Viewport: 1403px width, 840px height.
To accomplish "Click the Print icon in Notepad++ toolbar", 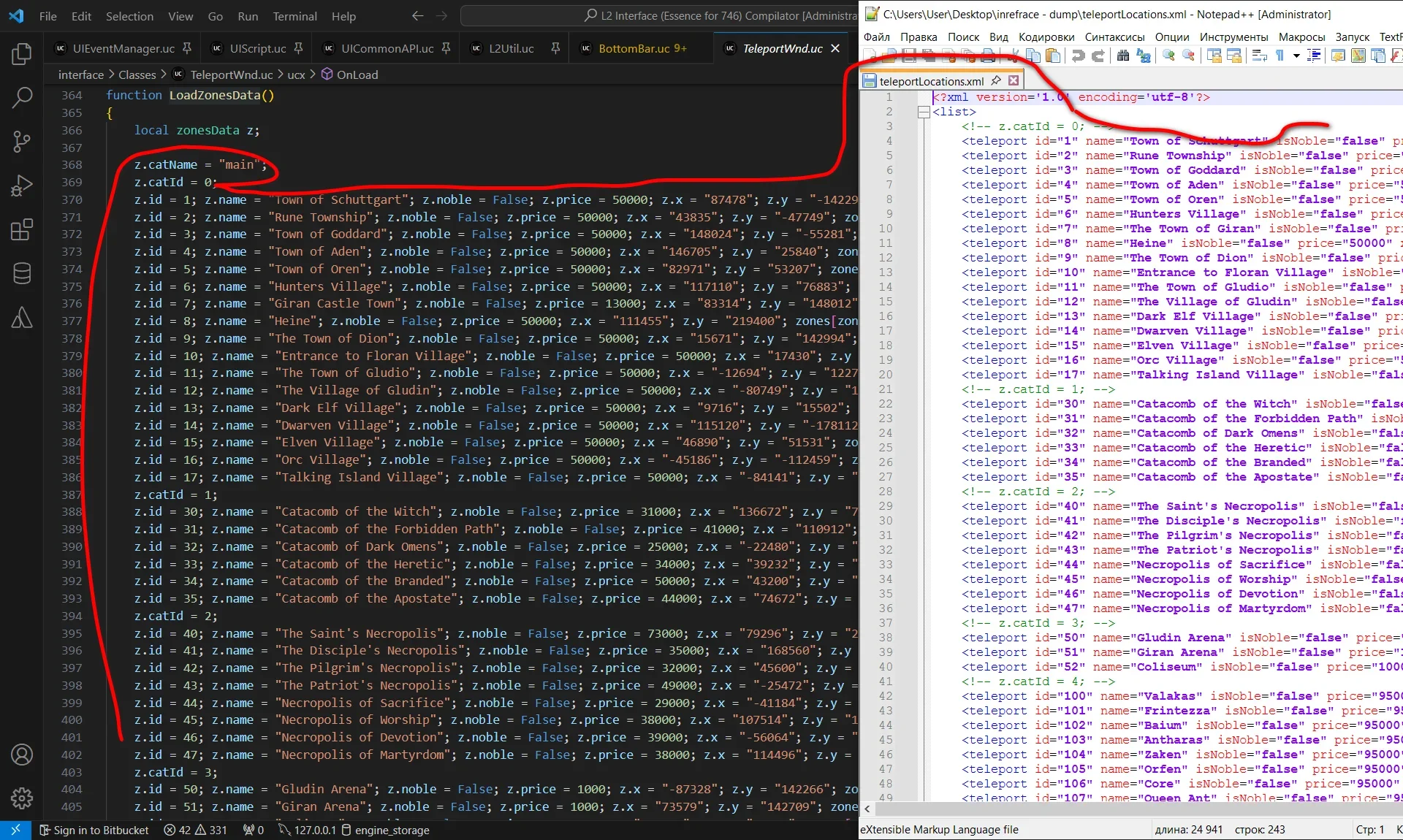I will (988, 56).
